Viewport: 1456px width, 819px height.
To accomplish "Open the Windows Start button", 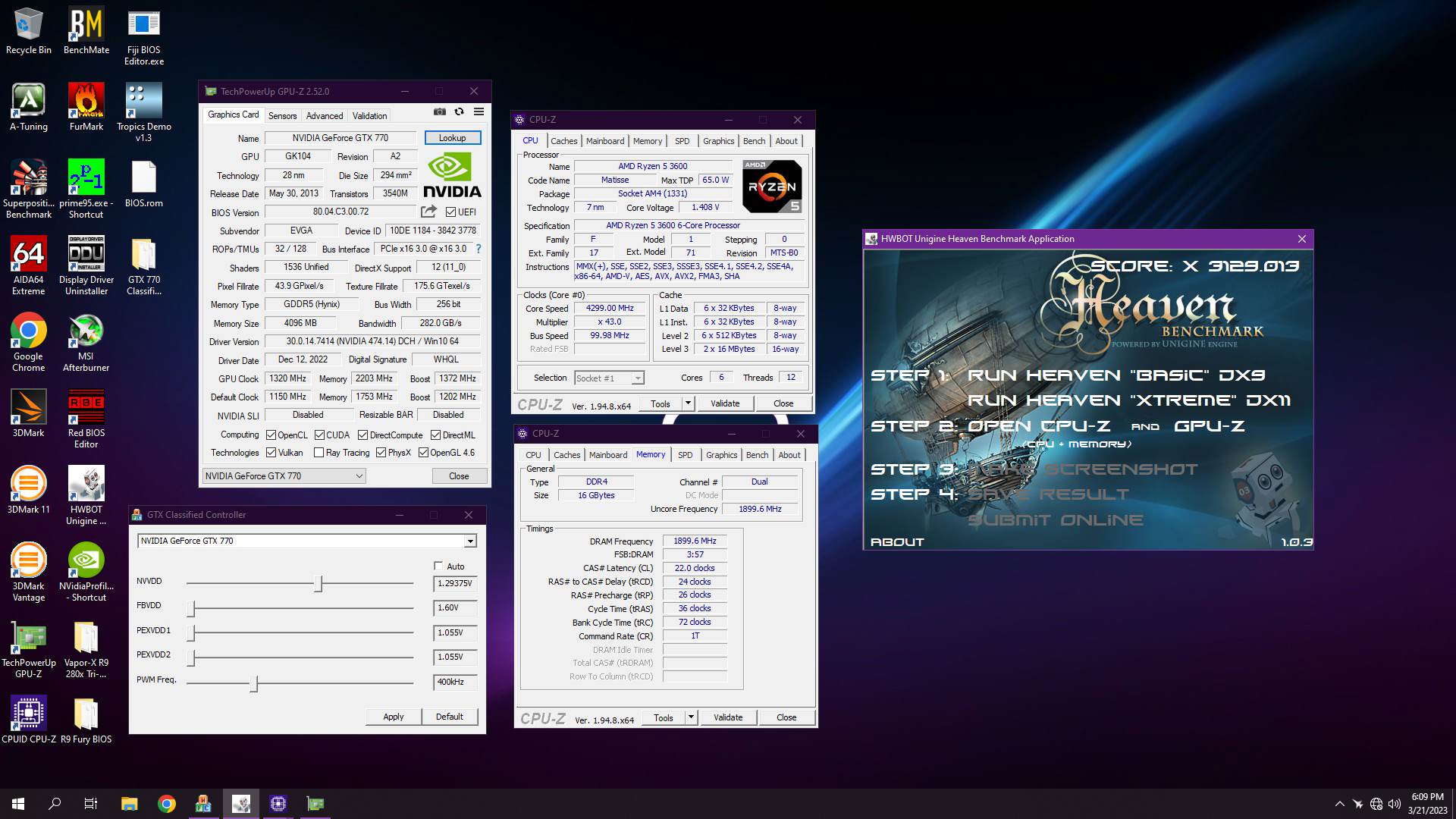I will pos(18,804).
